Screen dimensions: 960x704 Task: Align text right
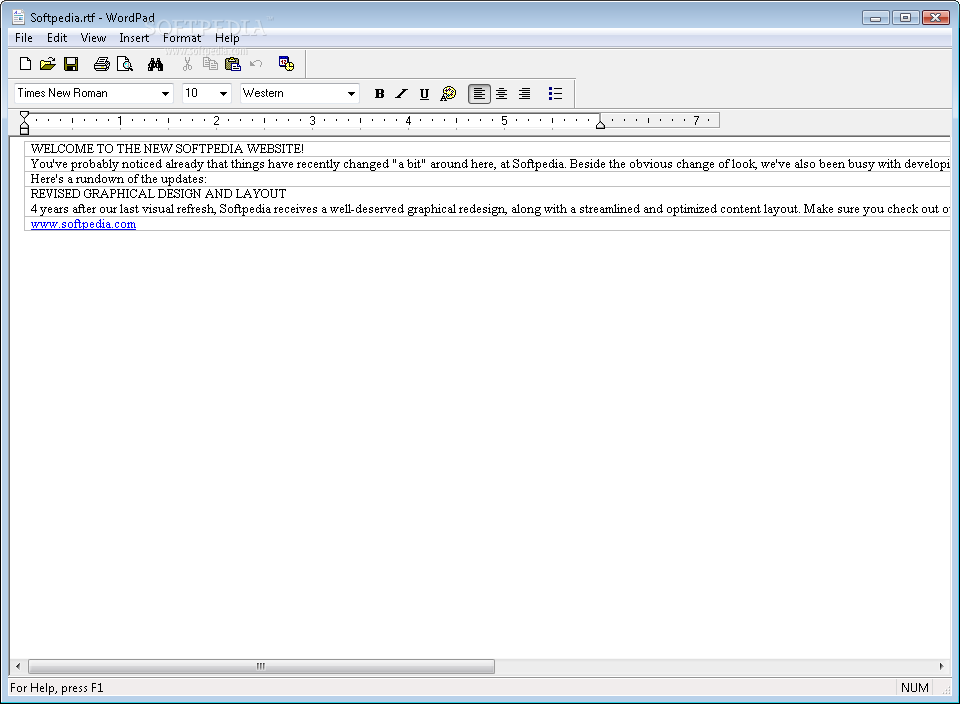(525, 94)
